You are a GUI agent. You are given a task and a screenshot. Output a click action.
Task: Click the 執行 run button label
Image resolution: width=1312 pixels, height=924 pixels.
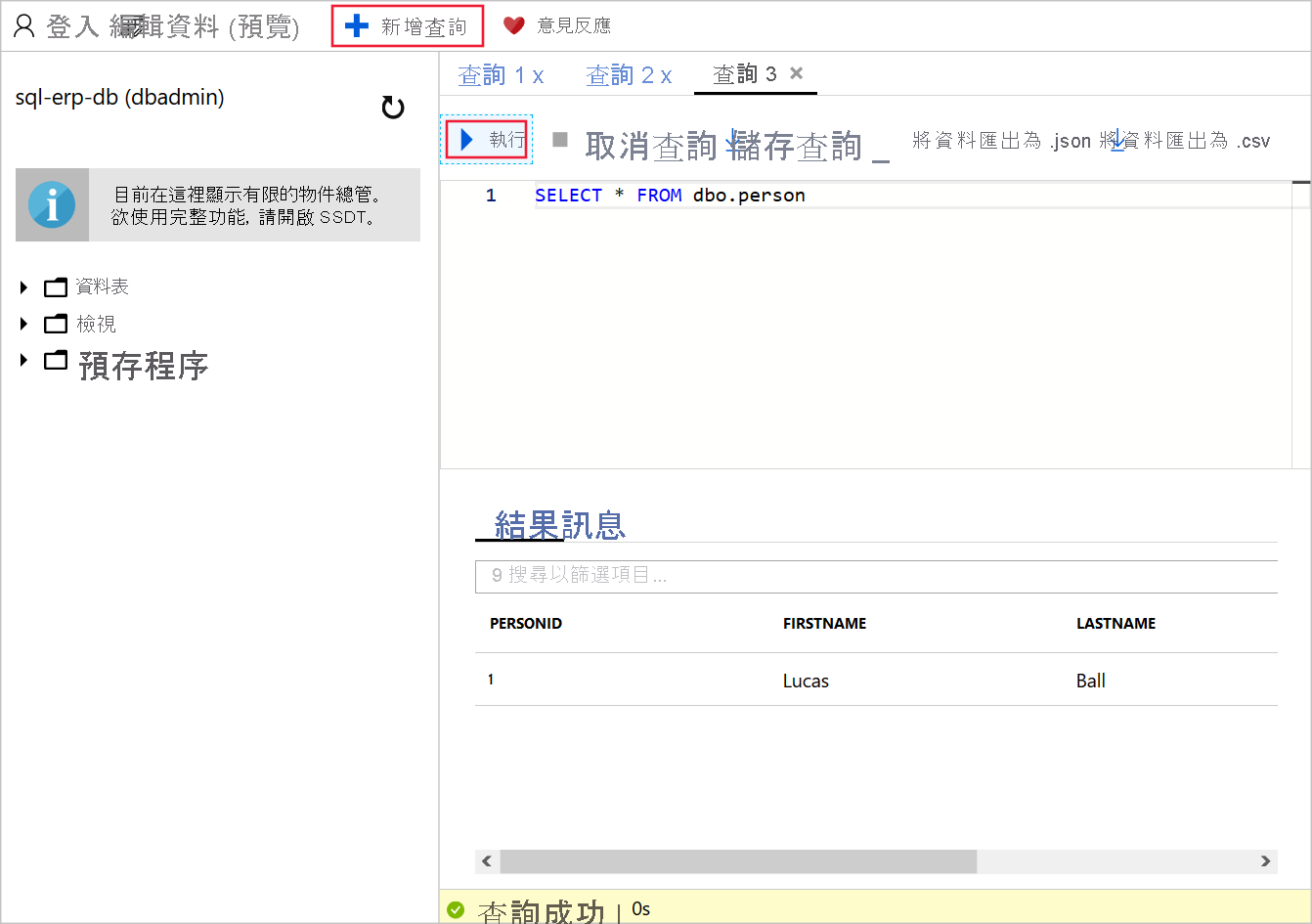507,140
